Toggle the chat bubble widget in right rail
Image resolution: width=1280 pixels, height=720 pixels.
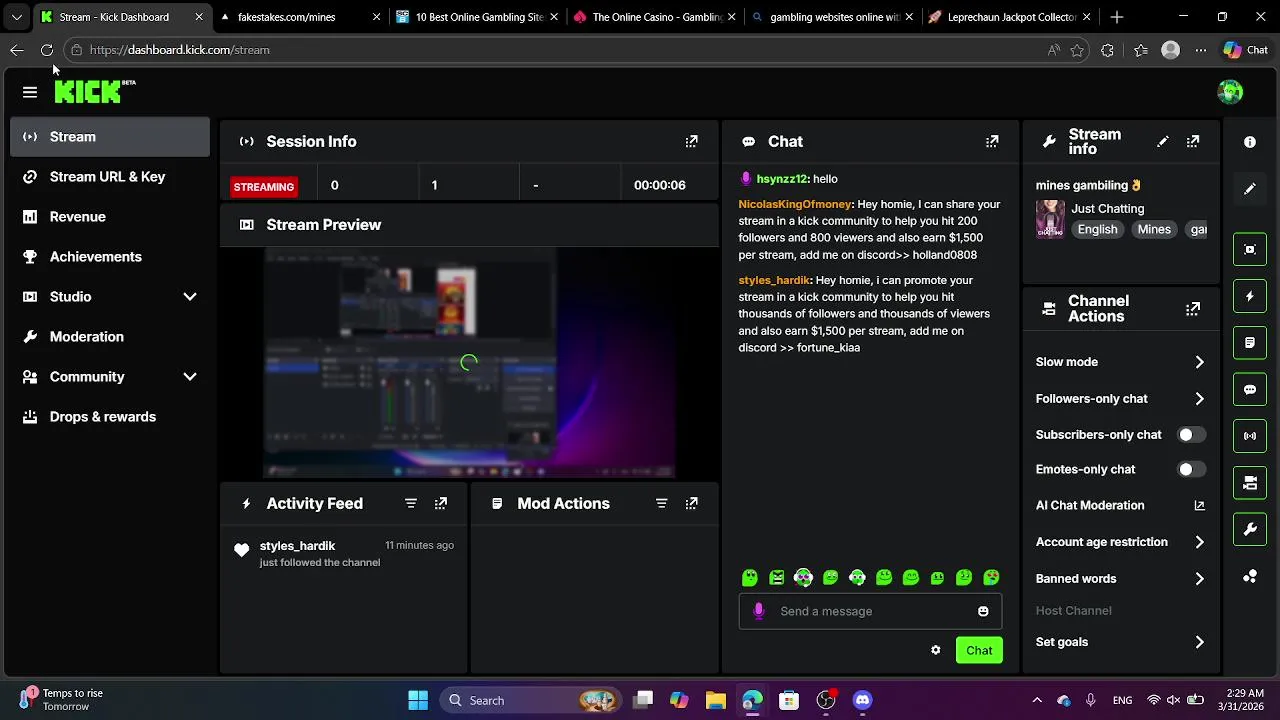(x=1250, y=390)
